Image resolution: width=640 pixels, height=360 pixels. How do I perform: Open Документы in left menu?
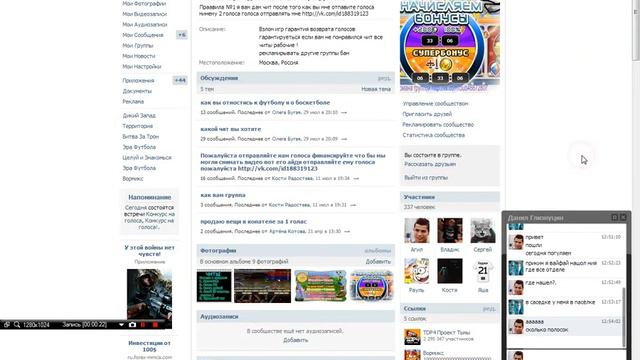point(137,91)
